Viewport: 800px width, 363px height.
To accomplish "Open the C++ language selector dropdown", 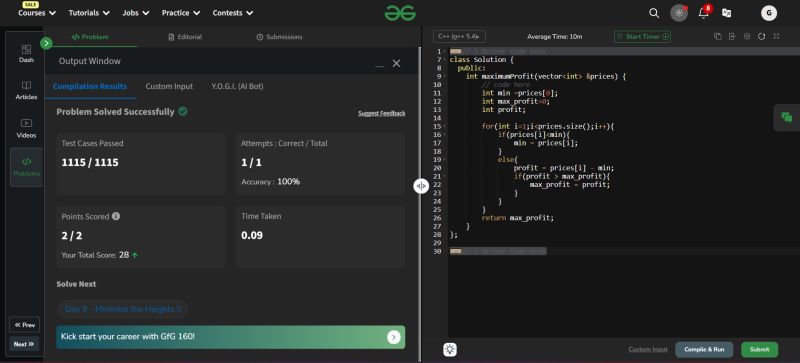I will tap(459, 37).
